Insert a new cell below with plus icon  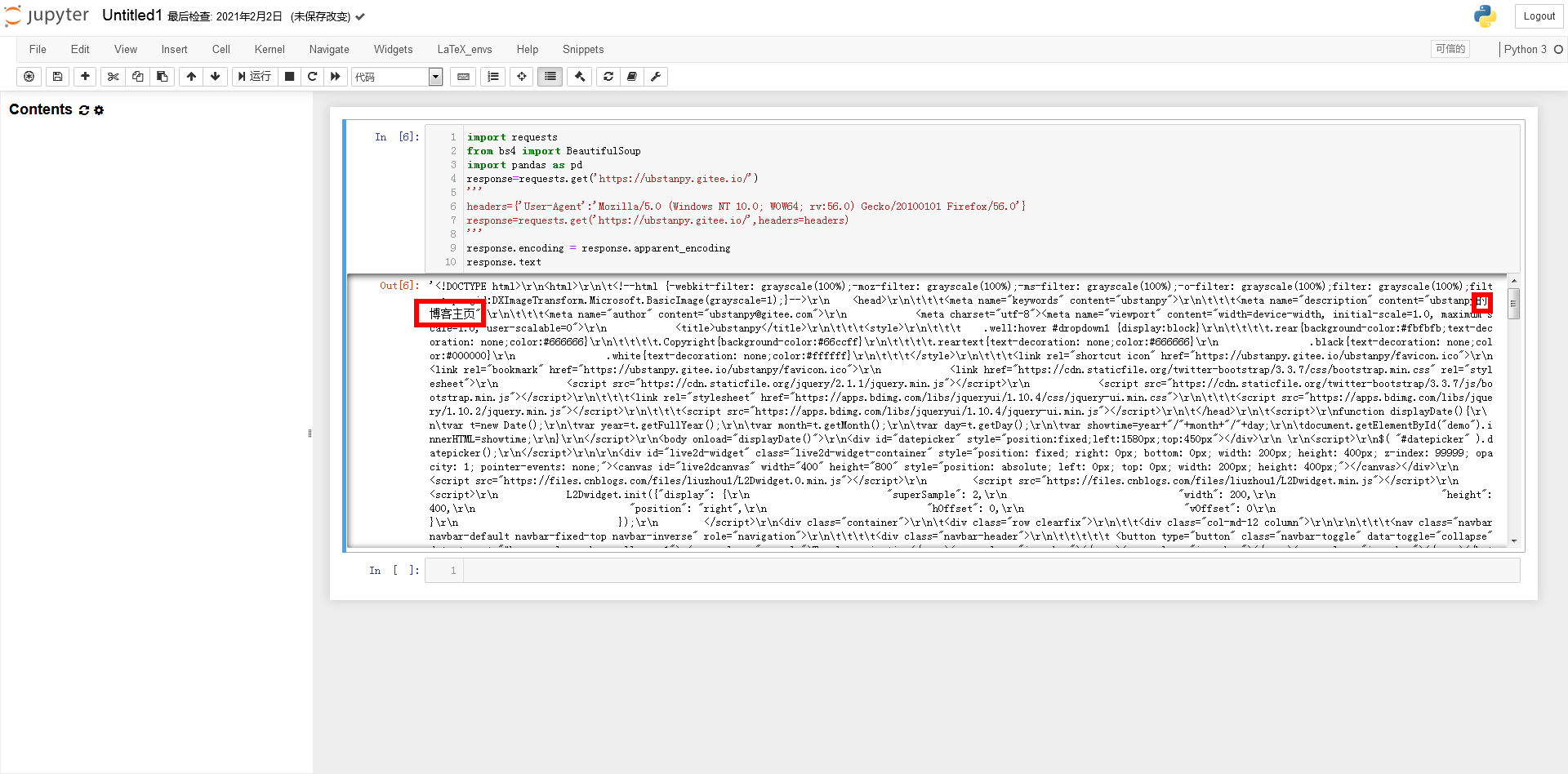85,77
